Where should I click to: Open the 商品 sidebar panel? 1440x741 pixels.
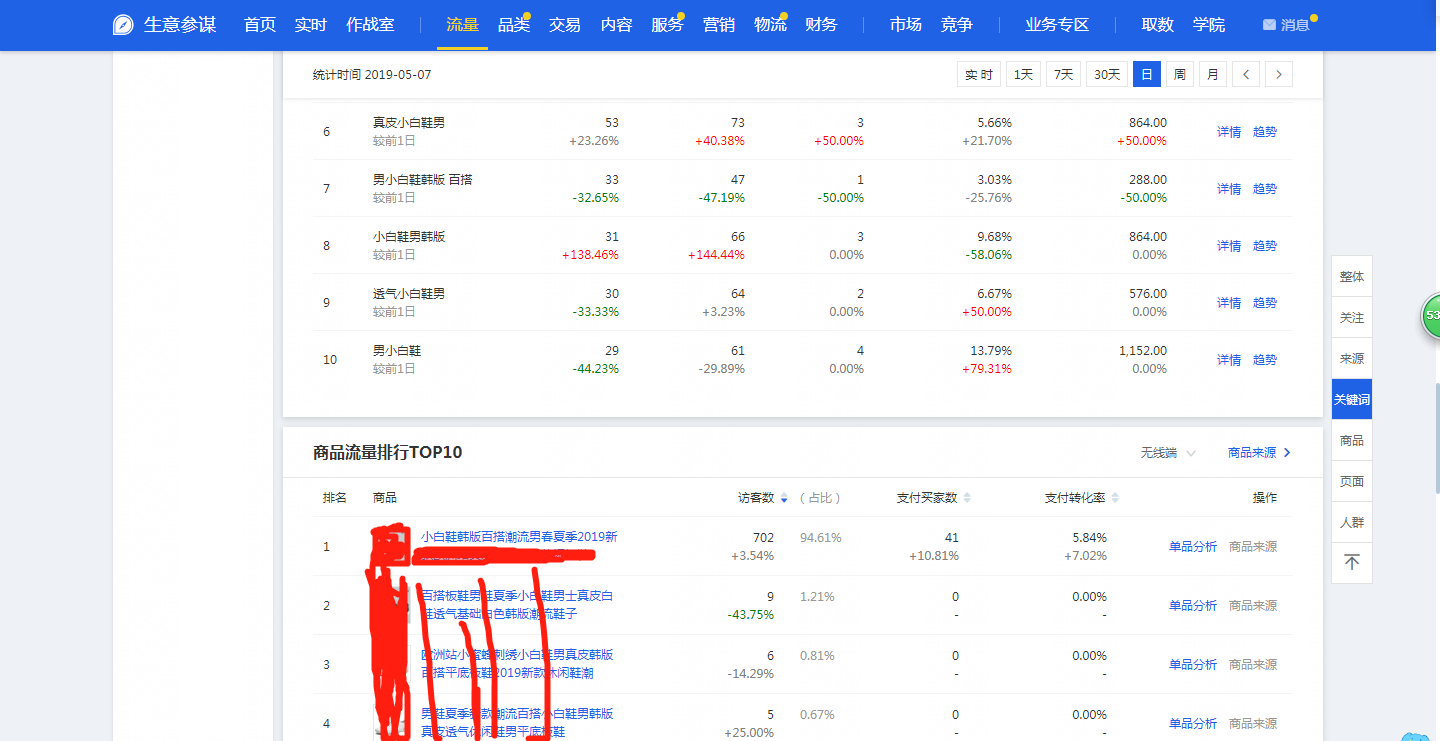tap(1351, 439)
